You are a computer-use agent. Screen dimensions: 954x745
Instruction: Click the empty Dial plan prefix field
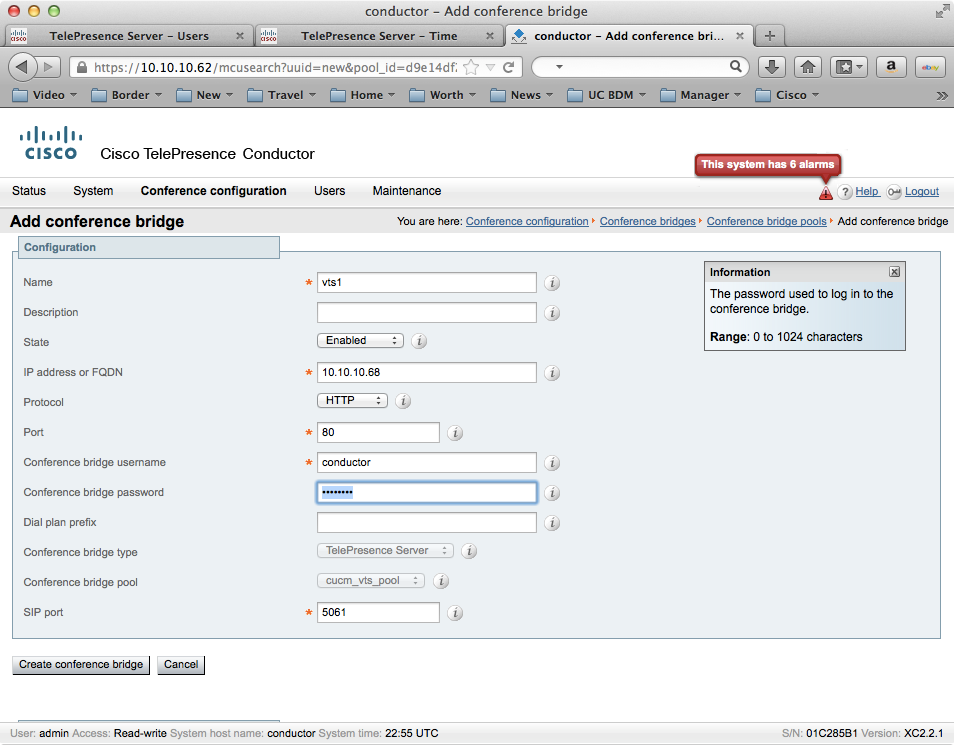tap(427, 522)
